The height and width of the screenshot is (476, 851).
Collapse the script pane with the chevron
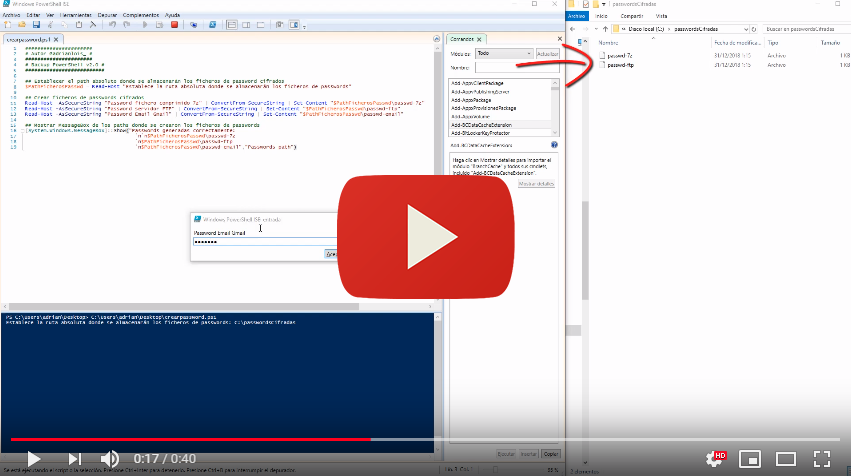click(436, 39)
